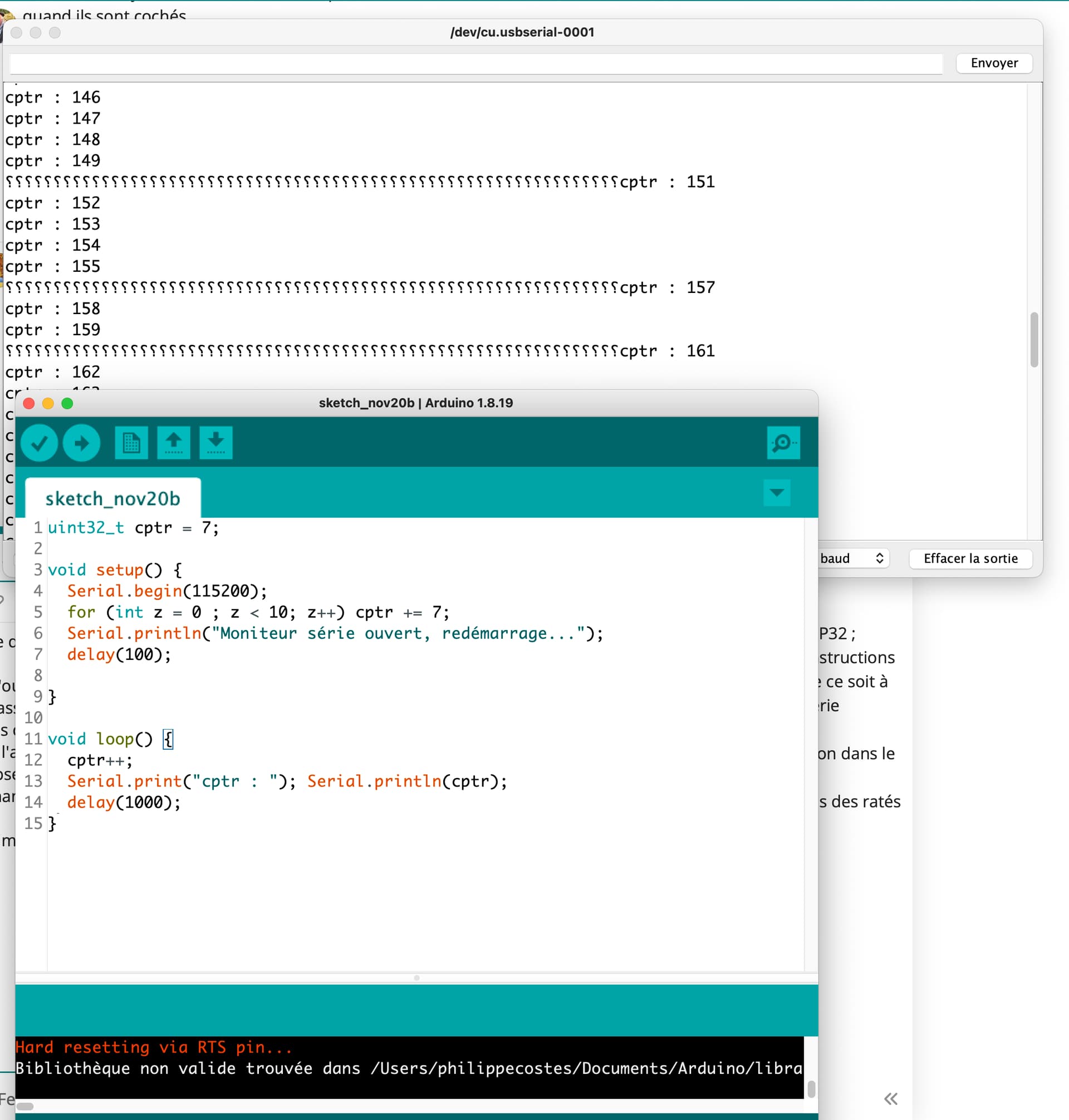Click the console horizontal scrollbar thumb
The image size is (1069, 1120).
[25, 1106]
